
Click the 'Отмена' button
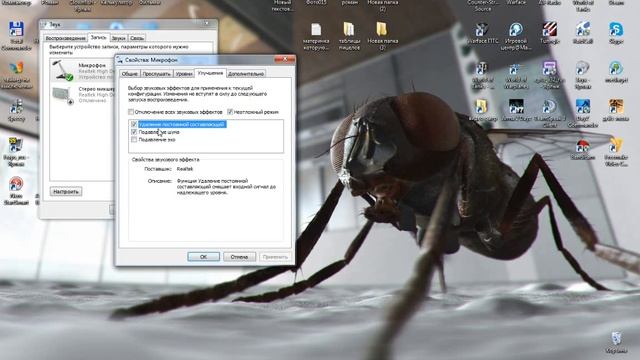coord(239,257)
